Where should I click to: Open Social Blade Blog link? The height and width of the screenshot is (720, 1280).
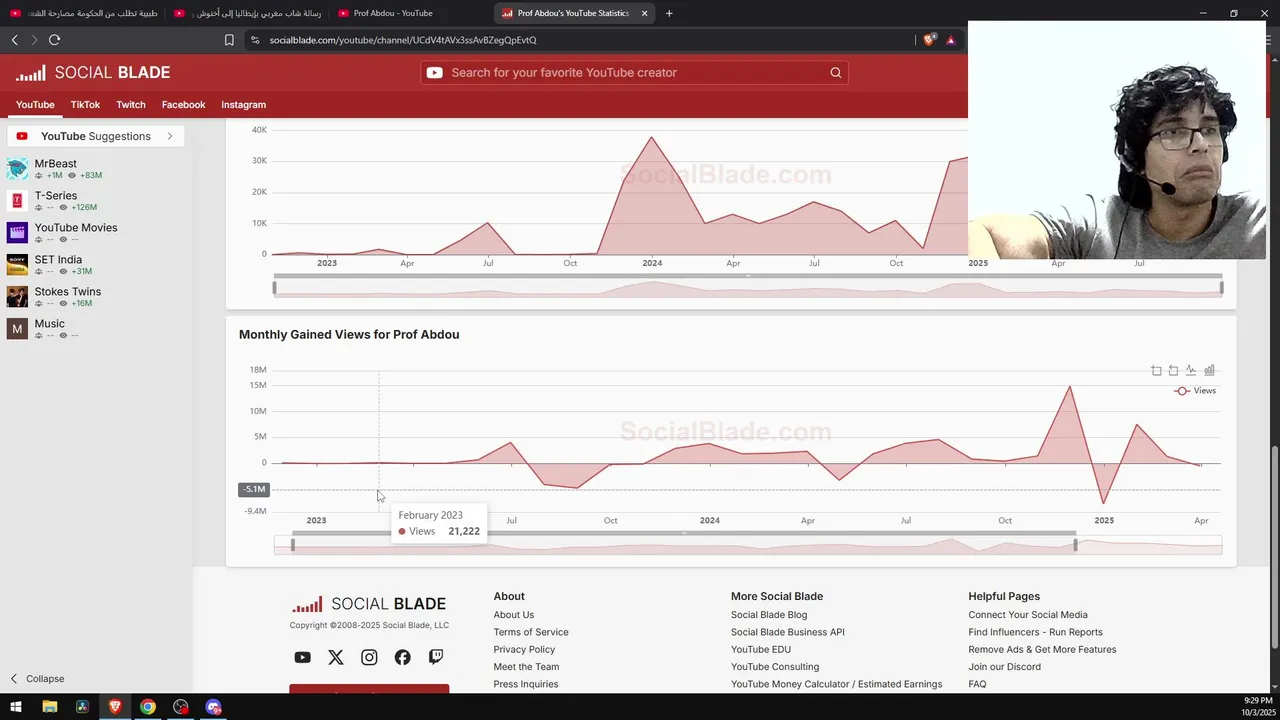(x=769, y=615)
